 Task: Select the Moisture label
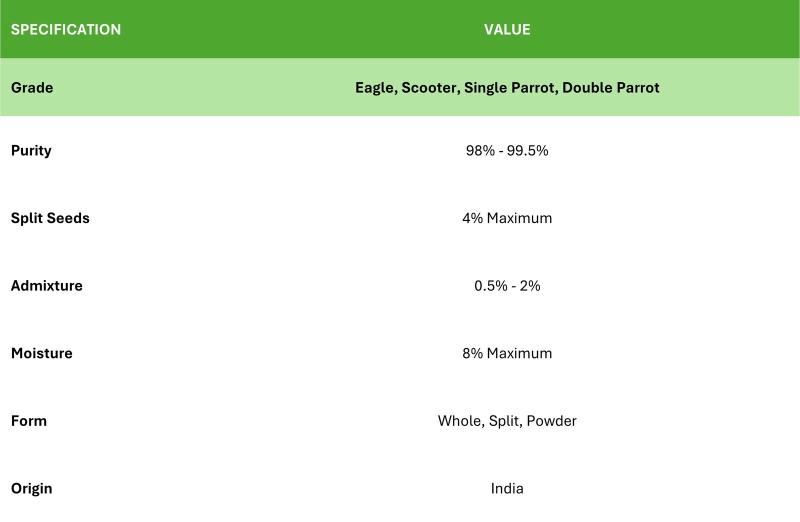tap(41, 353)
